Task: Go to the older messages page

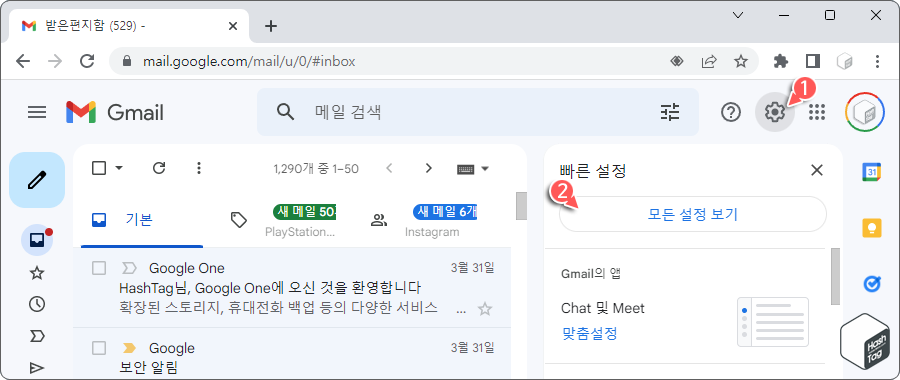Action: click(x=428, y=168)
